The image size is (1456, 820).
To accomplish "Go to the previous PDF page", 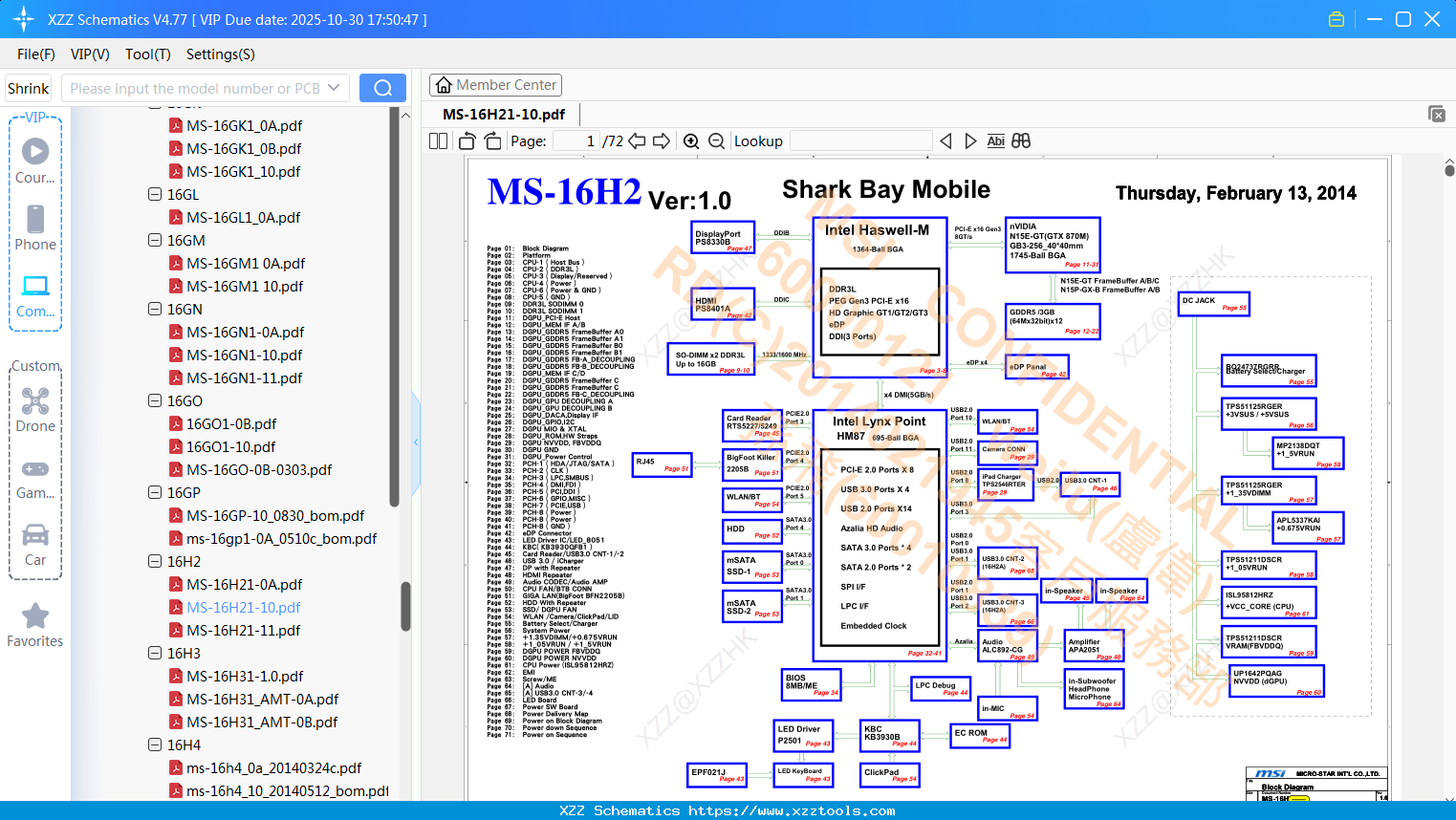I will (637, 141).
